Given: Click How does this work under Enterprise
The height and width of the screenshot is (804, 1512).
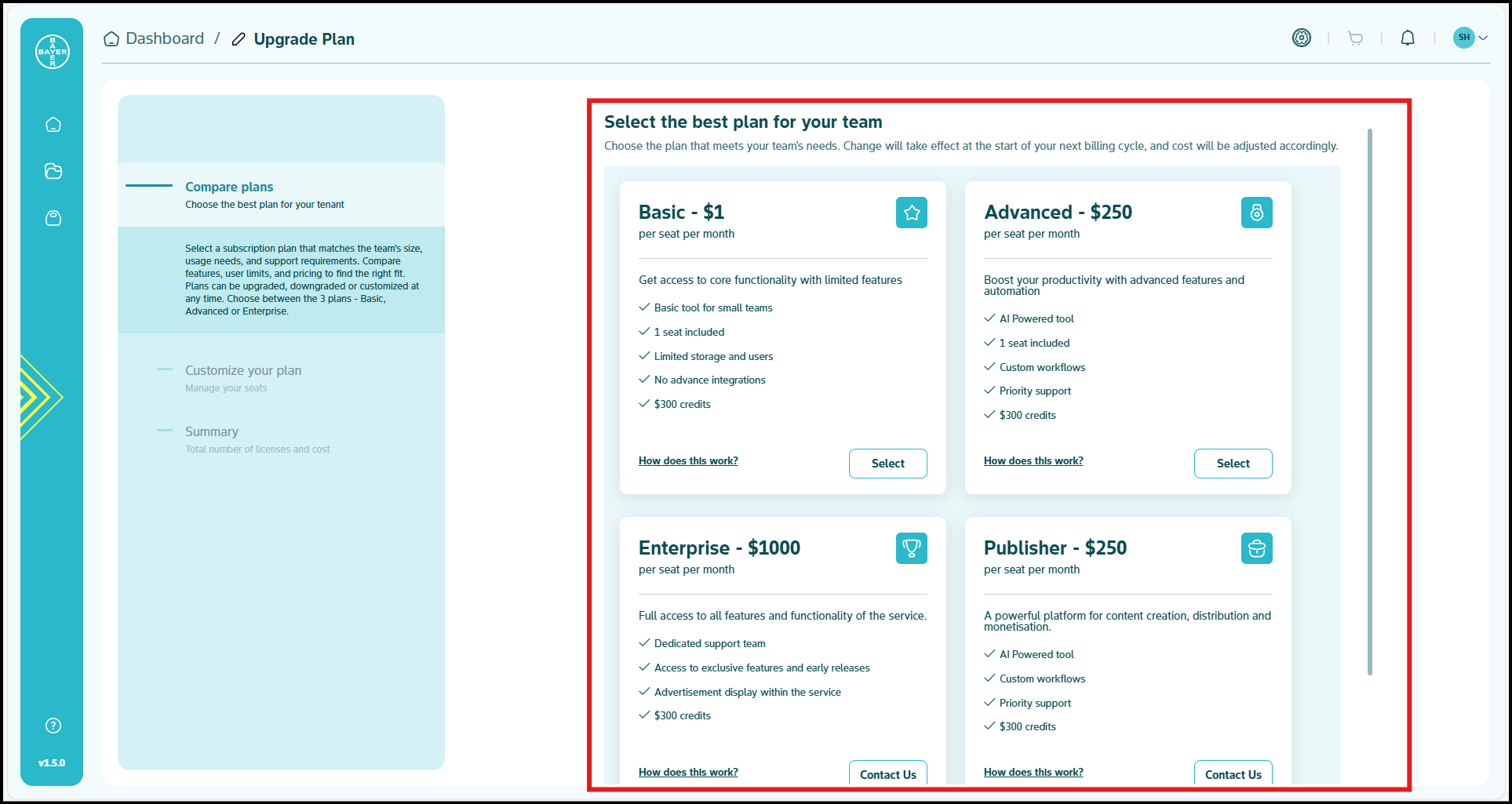Looking at the screenshot, I should pos(688,772).
